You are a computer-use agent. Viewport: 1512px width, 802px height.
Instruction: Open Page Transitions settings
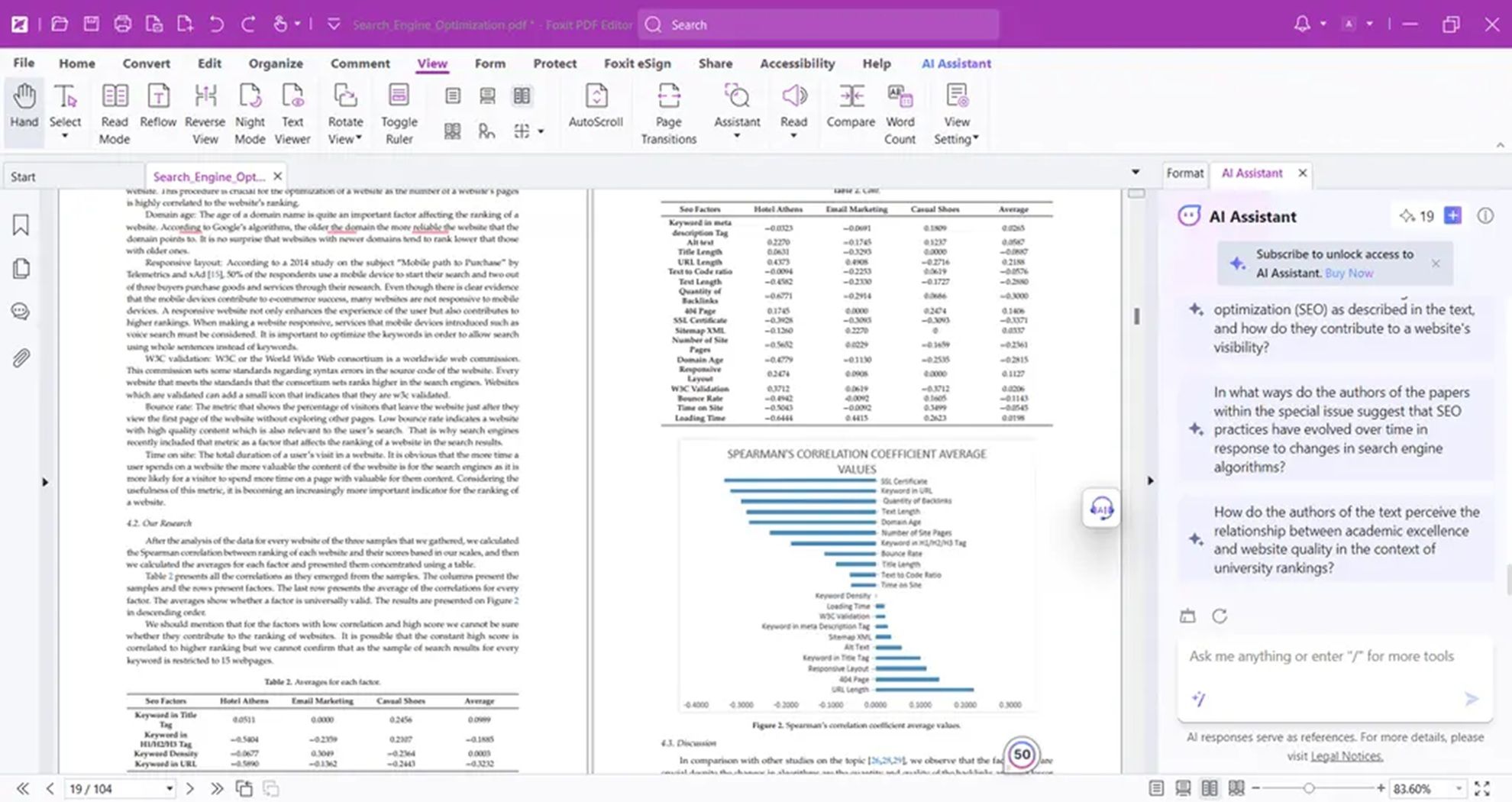(668, 115)
